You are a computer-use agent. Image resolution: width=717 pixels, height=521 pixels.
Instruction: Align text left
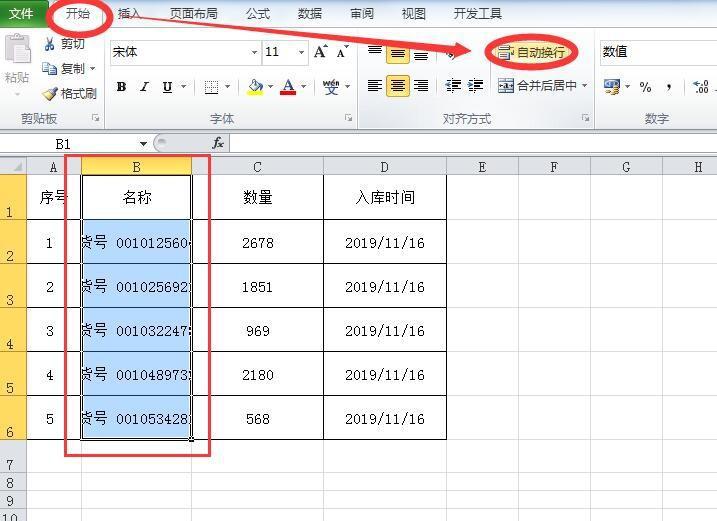point(375,86)
